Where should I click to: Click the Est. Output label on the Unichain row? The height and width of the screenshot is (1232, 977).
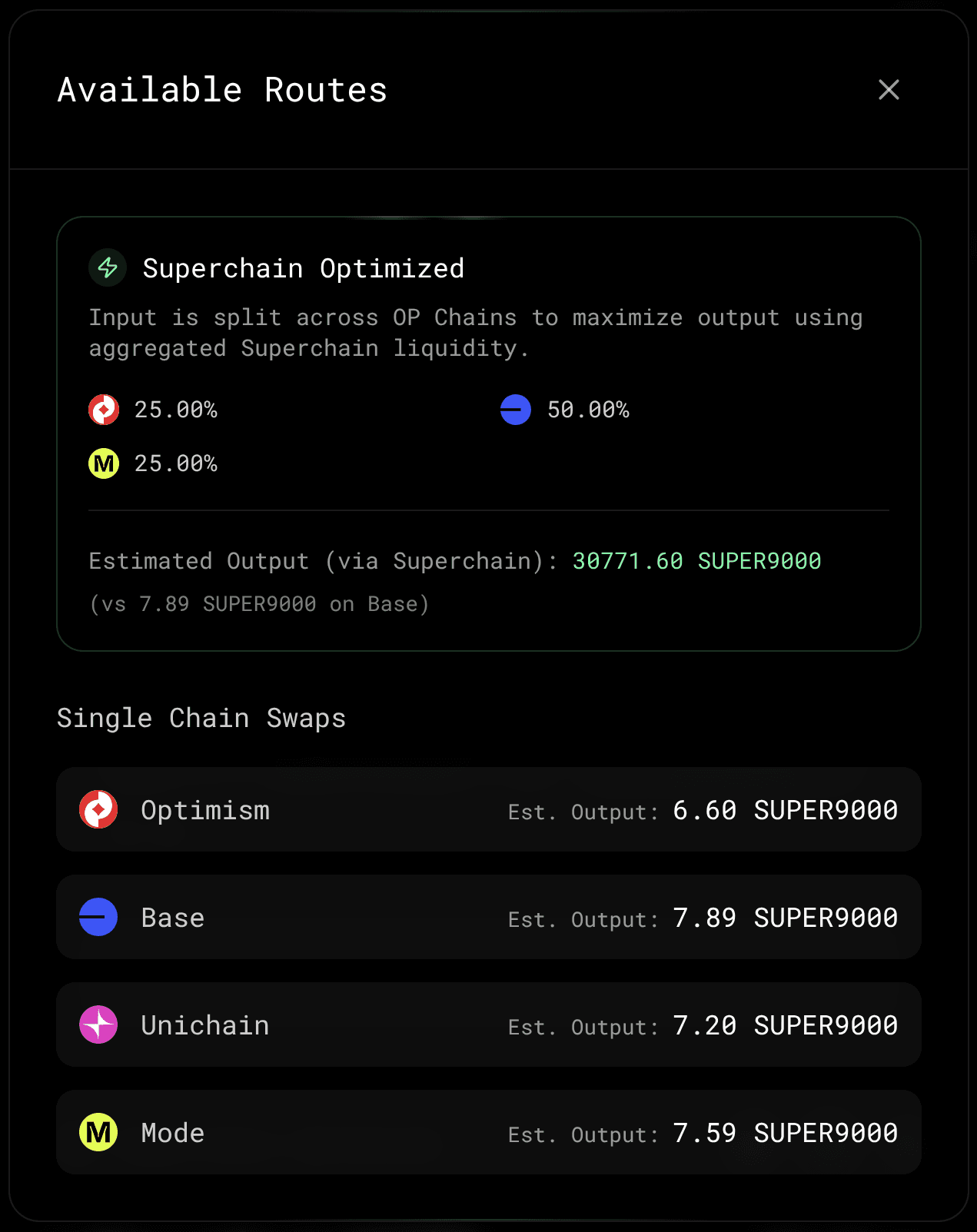[x=582, y=1027]
